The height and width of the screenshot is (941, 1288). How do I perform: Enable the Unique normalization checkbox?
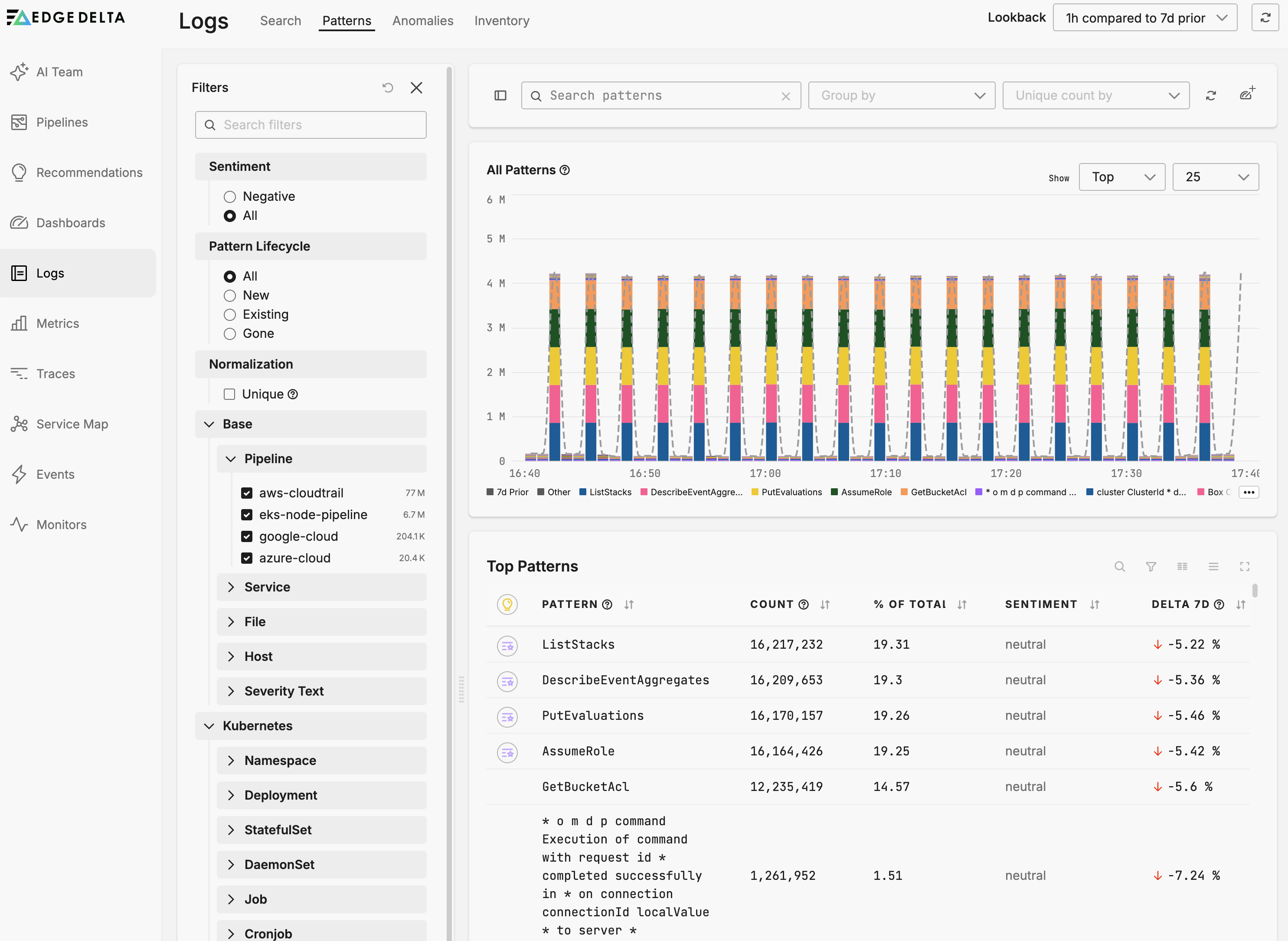pyautogui.click(x=229, y=394)
